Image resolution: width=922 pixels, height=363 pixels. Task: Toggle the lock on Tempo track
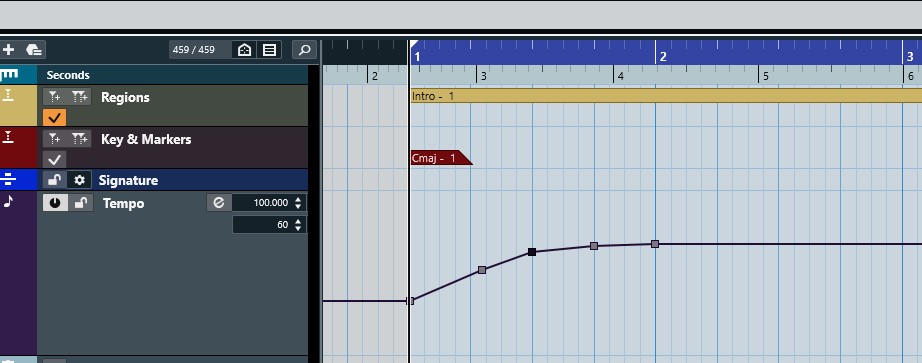[81, 203]
